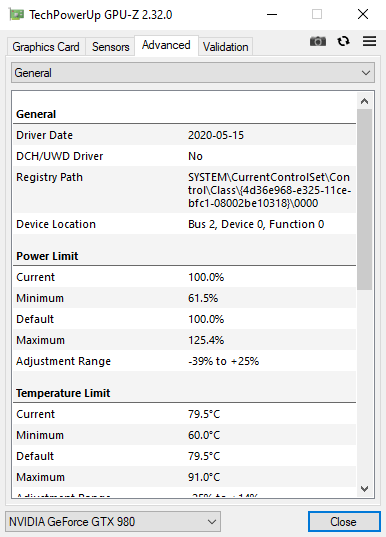Viewport: 386px width, 537px height.
Task: Click the Temperature Limit section header
Action: pyautogui.click(x=63, y=393)
